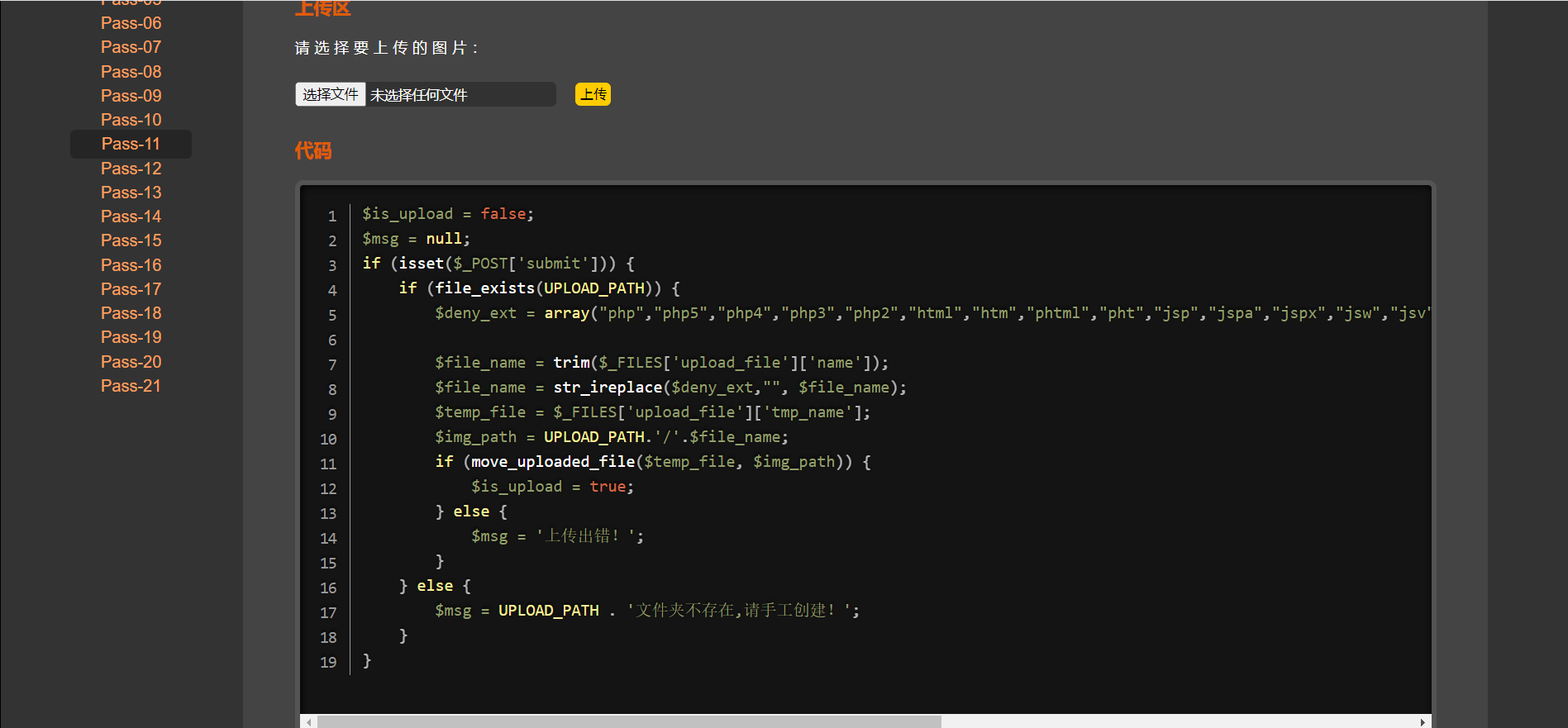Open Pass-13 from the sidebar
1568x728 pixels.
click(x=131, y=193)
